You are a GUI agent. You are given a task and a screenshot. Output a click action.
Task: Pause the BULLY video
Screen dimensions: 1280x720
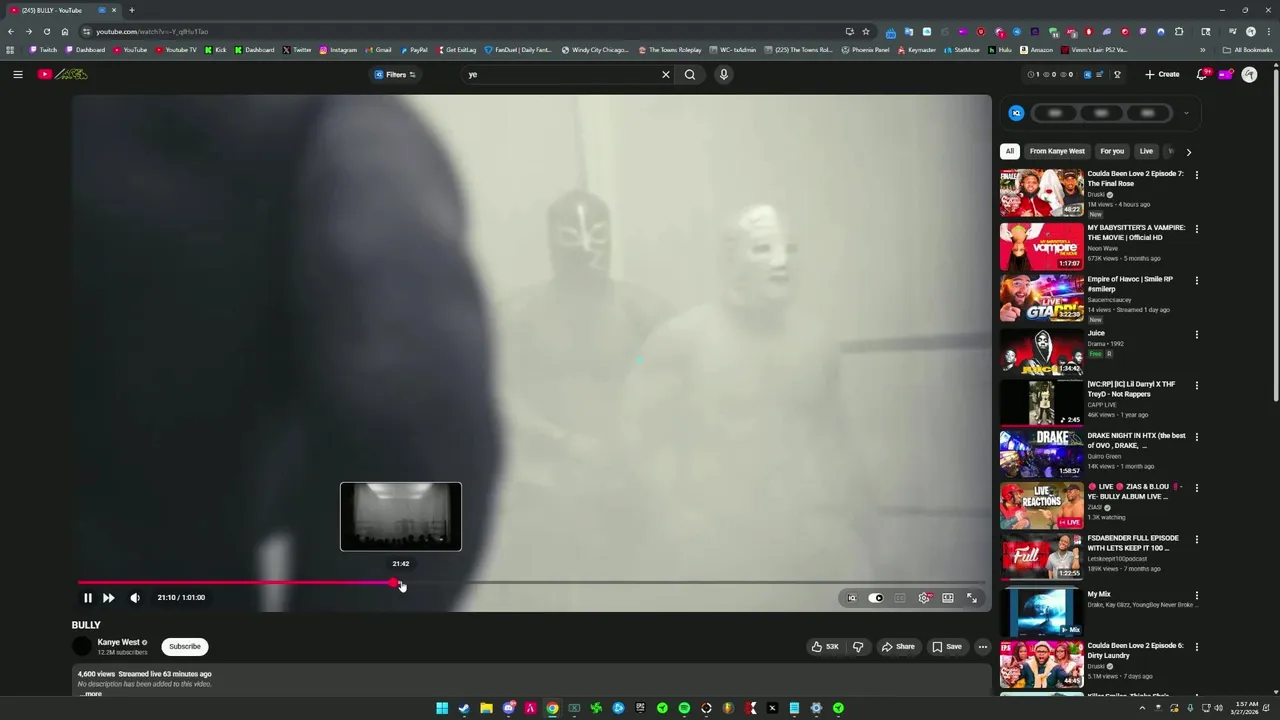point(88,598)
